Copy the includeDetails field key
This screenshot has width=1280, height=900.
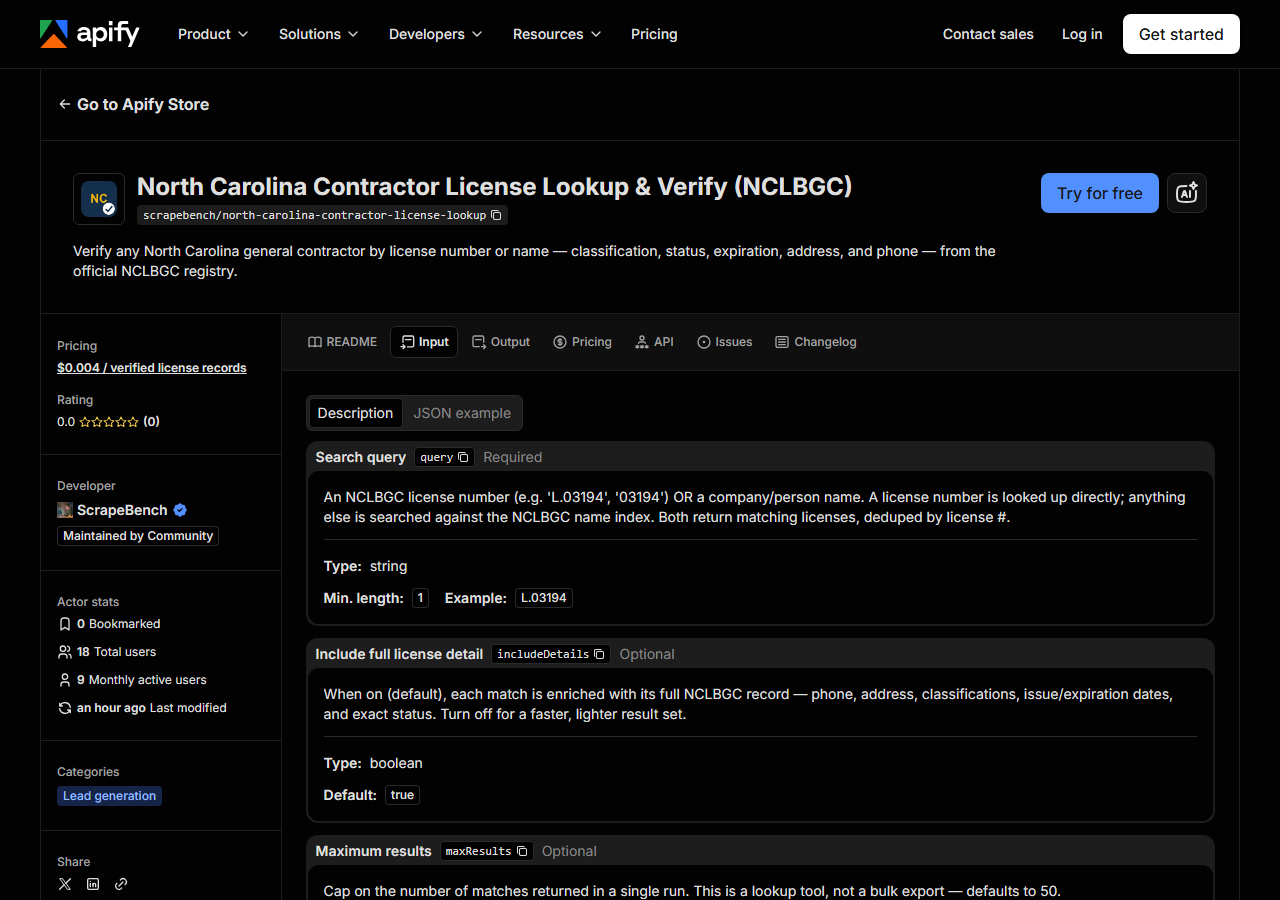coord(599,654)
